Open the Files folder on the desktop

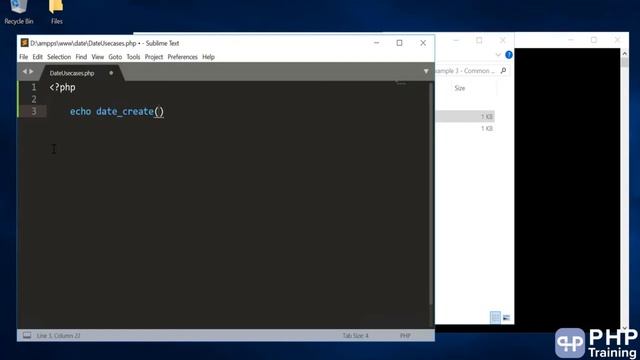(56, 12)
